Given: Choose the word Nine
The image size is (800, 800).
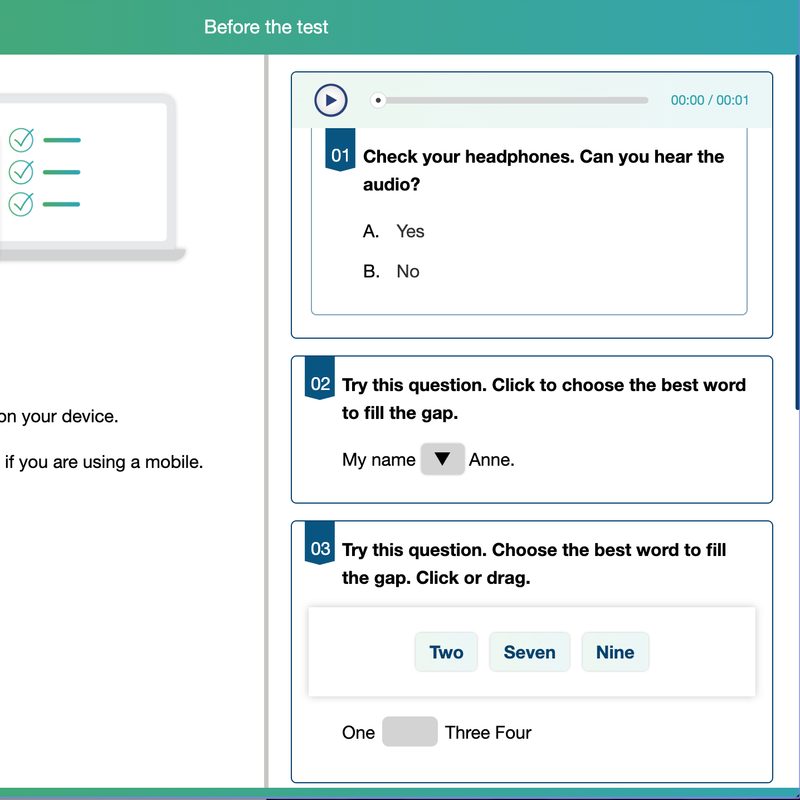Looking at the screenshot, I should click(615, 652).
